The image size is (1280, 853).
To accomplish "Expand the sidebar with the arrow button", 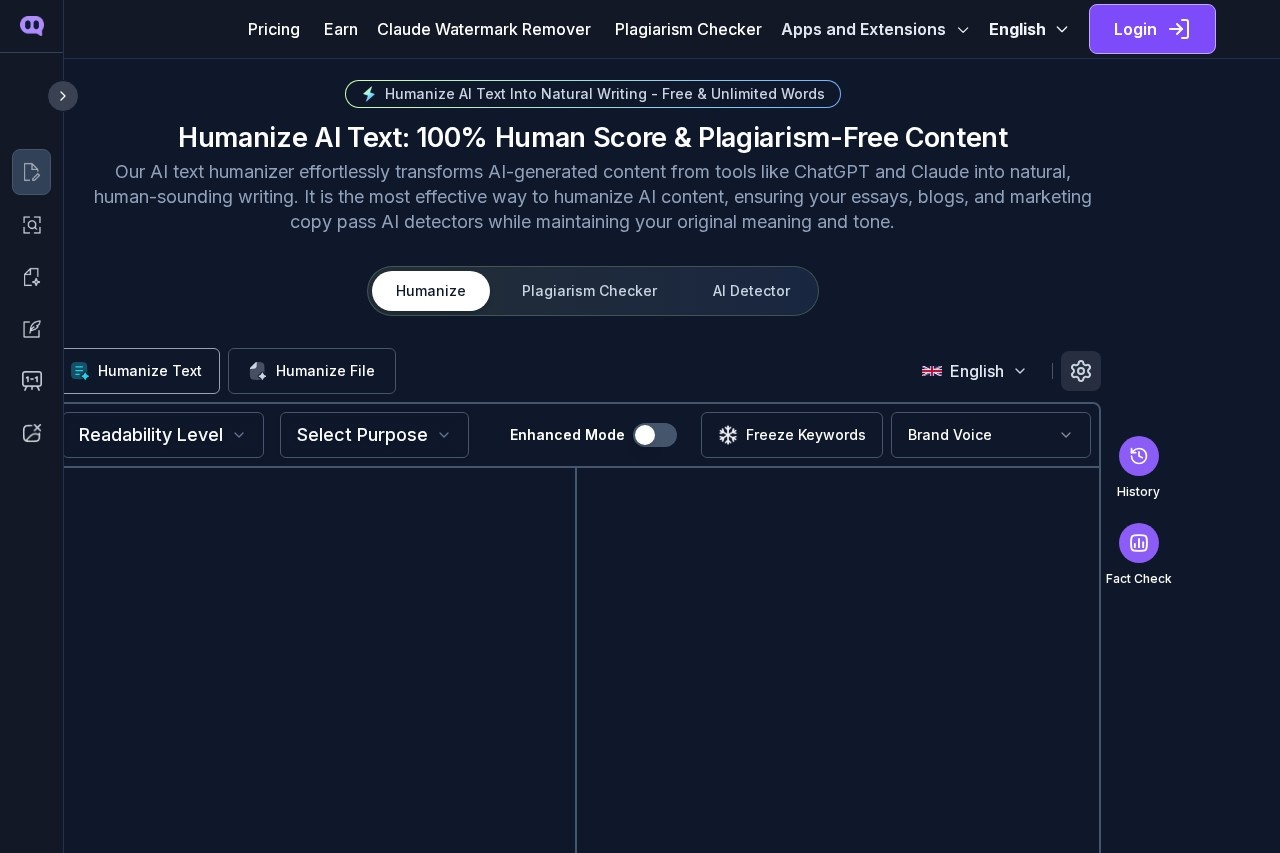I will pos(63,96).
